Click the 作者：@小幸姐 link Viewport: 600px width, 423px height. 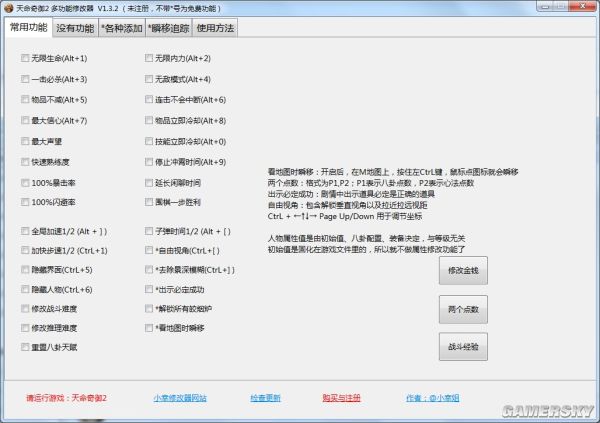pyautogui.click(x=432, y=398)
